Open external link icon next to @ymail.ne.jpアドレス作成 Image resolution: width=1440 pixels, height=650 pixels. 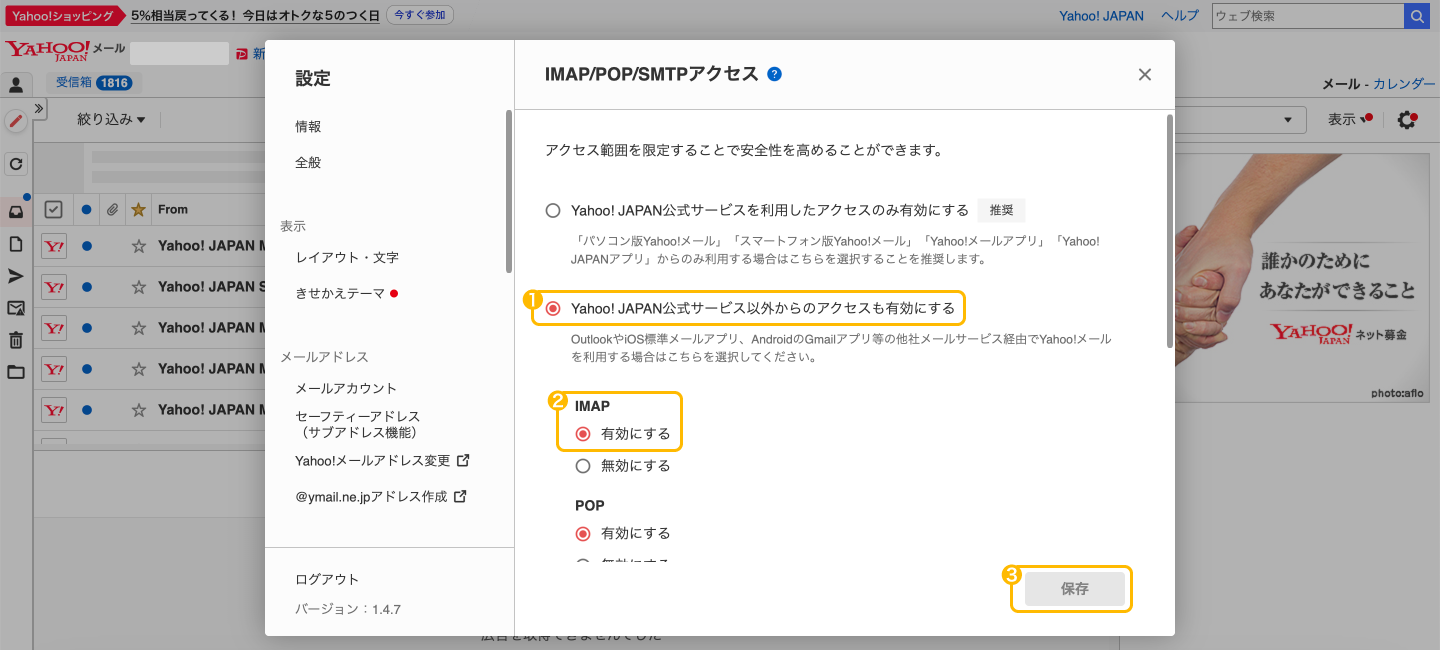click(460, 496)
